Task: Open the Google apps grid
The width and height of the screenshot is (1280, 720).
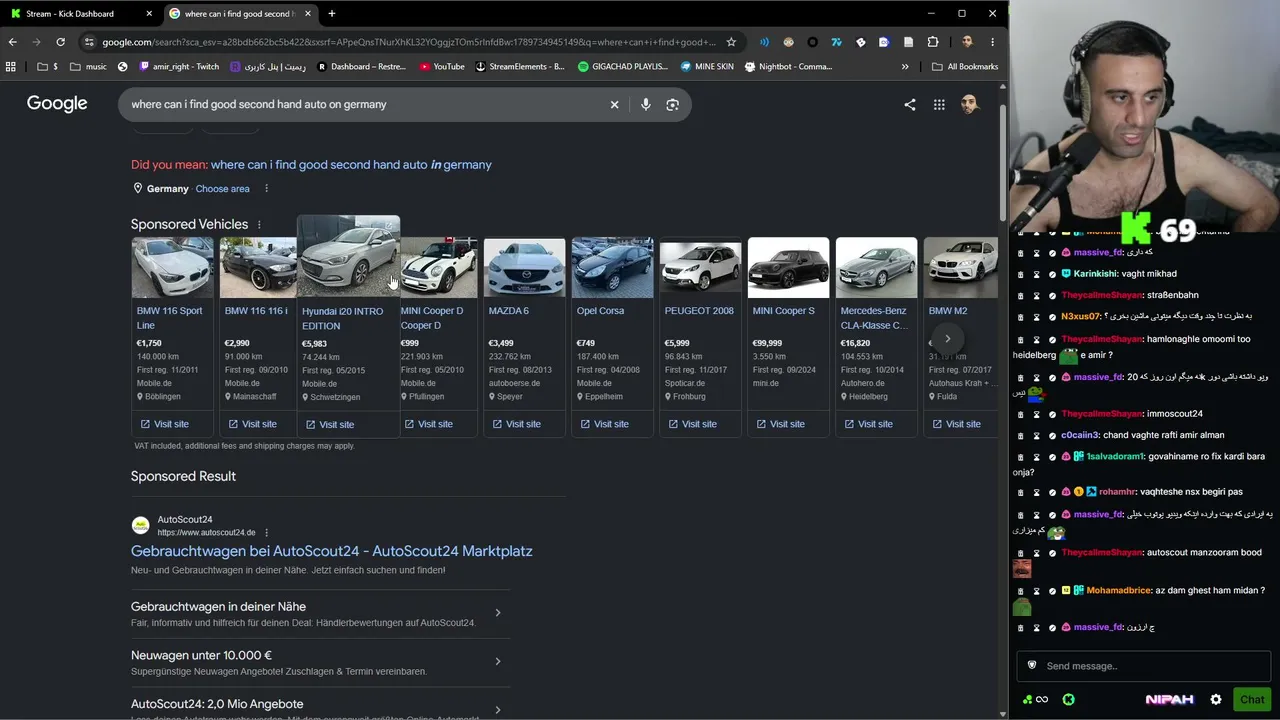Action: tap(939, 104)
